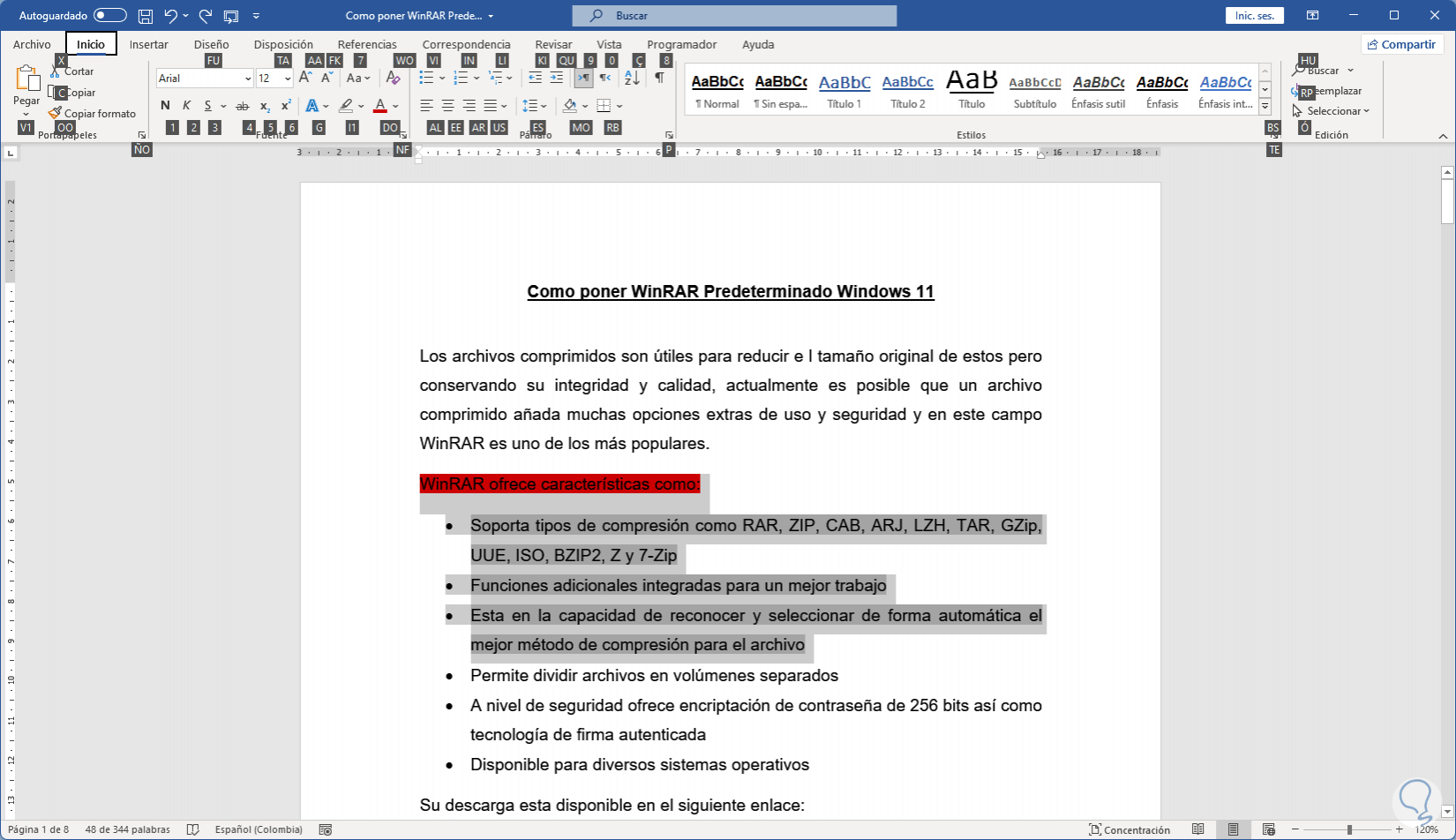
Task: Click the 48 de 344 palabras word count
Action: [x=128, y=829]
